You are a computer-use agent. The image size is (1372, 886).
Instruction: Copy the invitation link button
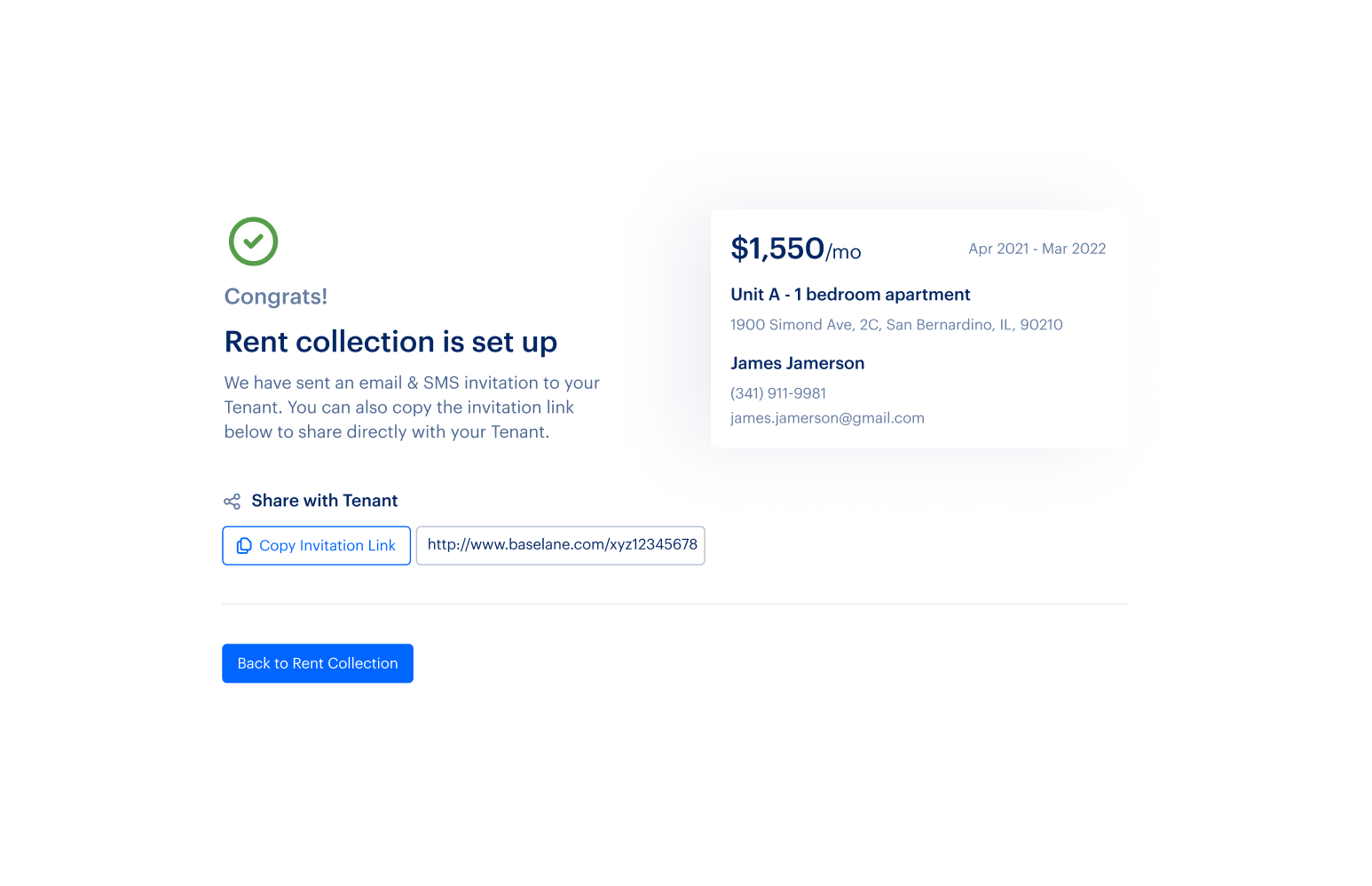coord(316,546)
